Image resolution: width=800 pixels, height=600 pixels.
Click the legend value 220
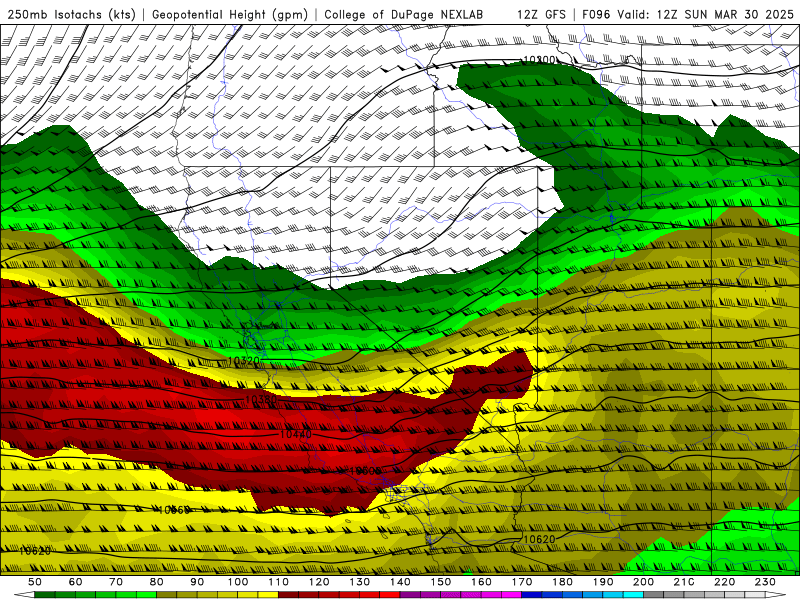724,582
